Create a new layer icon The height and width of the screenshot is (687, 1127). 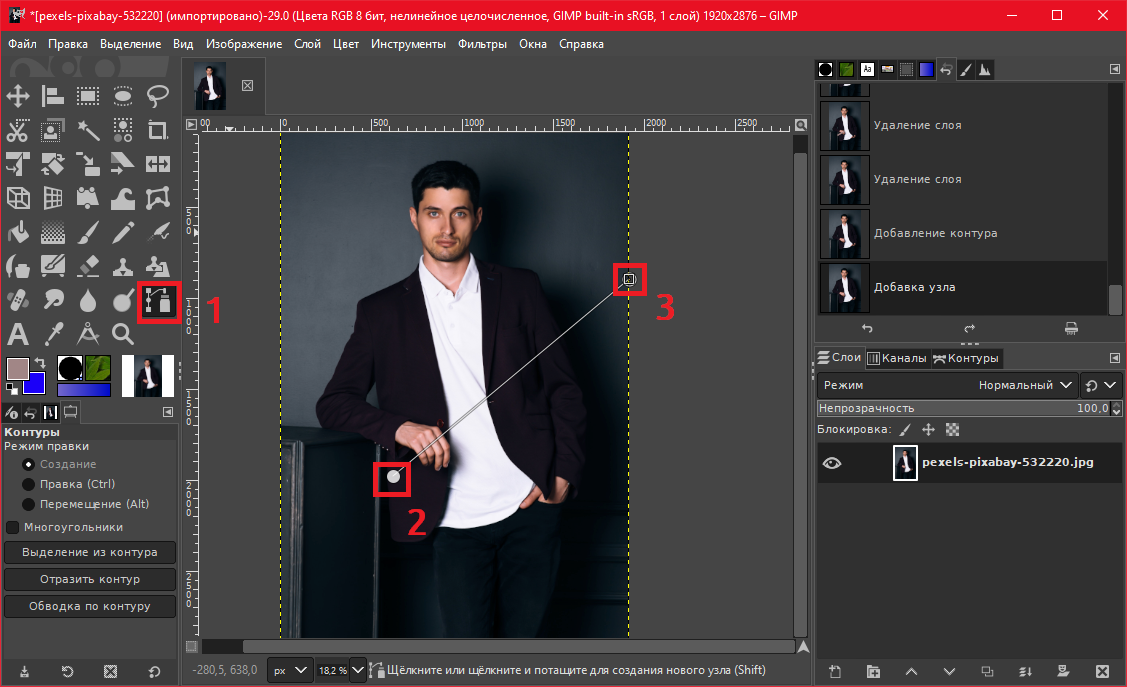pos(834,672)
